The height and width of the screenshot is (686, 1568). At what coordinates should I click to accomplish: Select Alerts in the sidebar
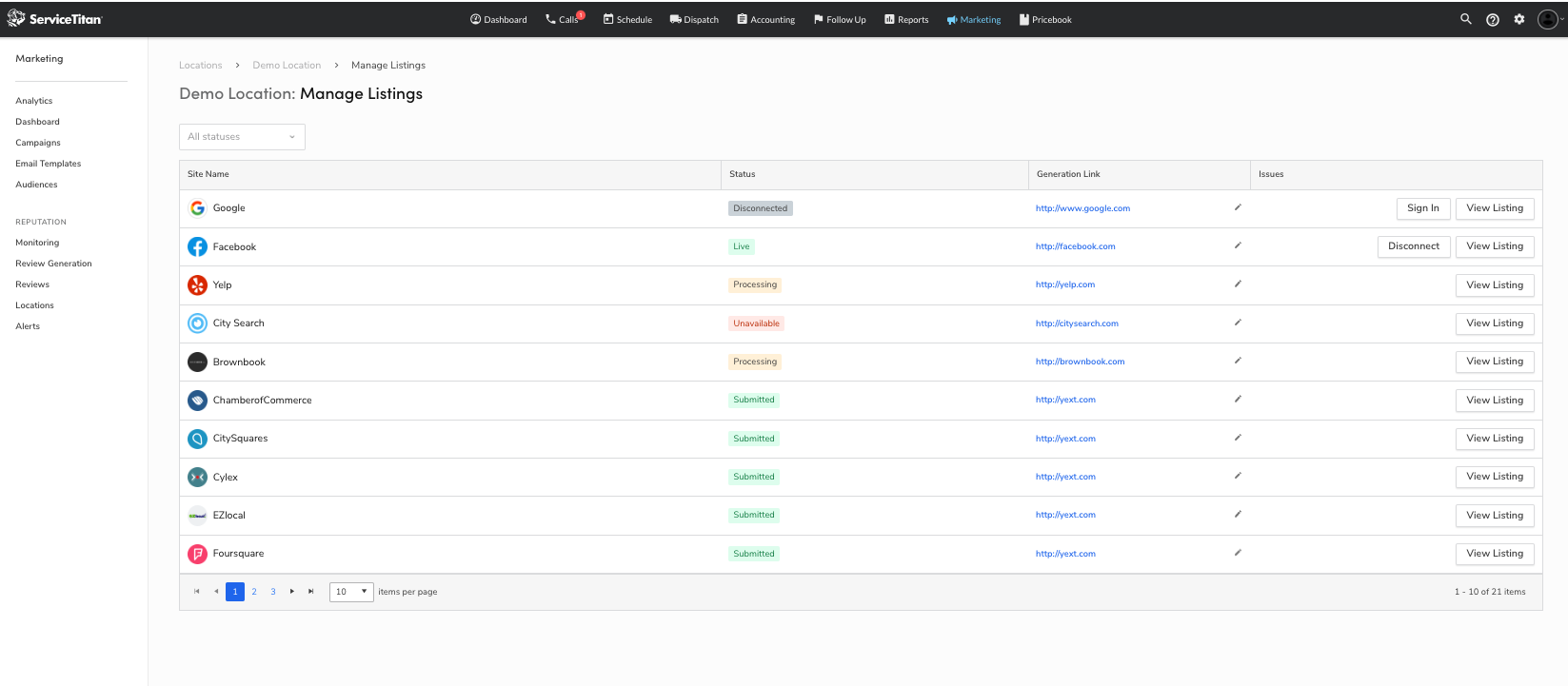28,326
